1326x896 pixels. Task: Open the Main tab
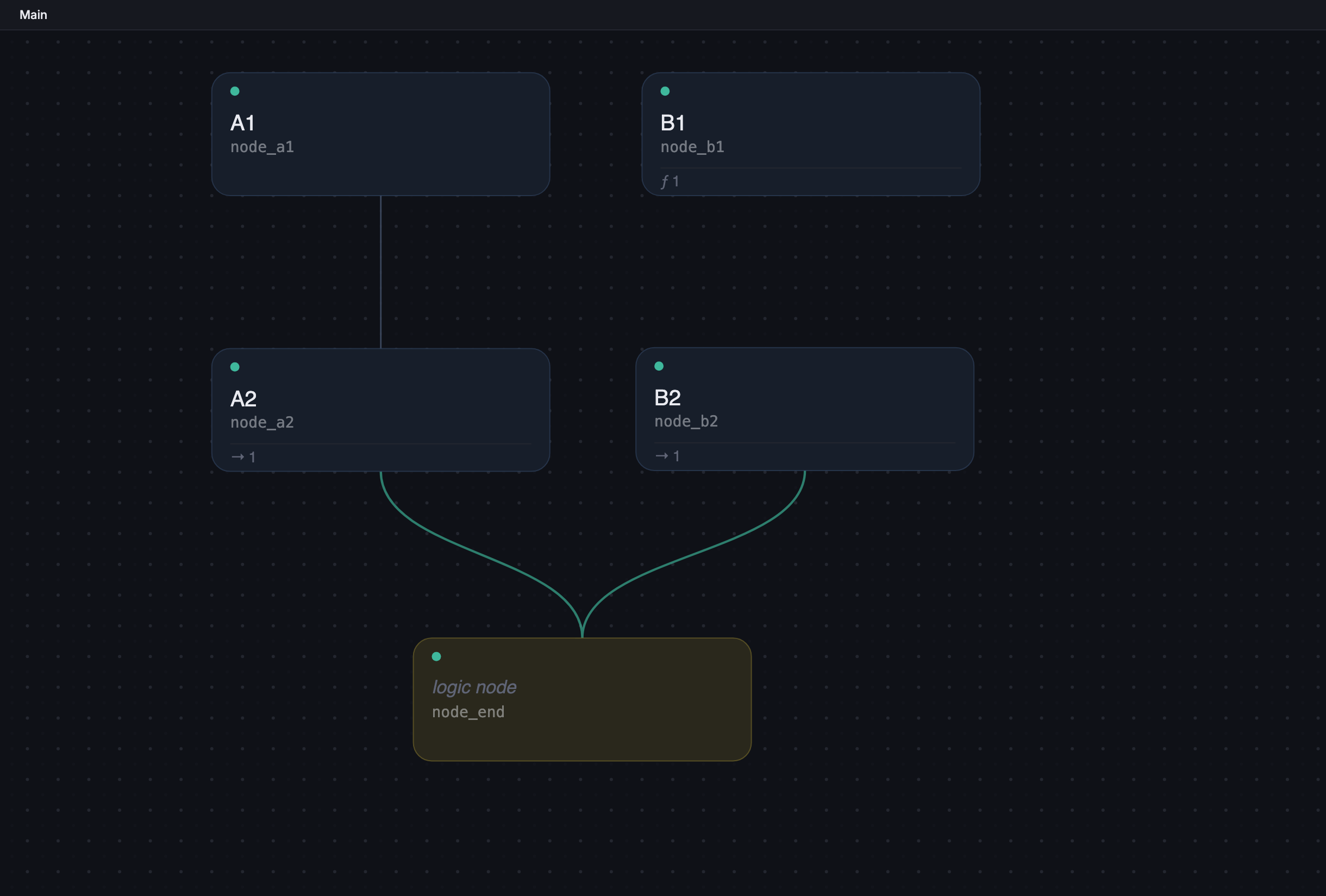click(33, 15)
